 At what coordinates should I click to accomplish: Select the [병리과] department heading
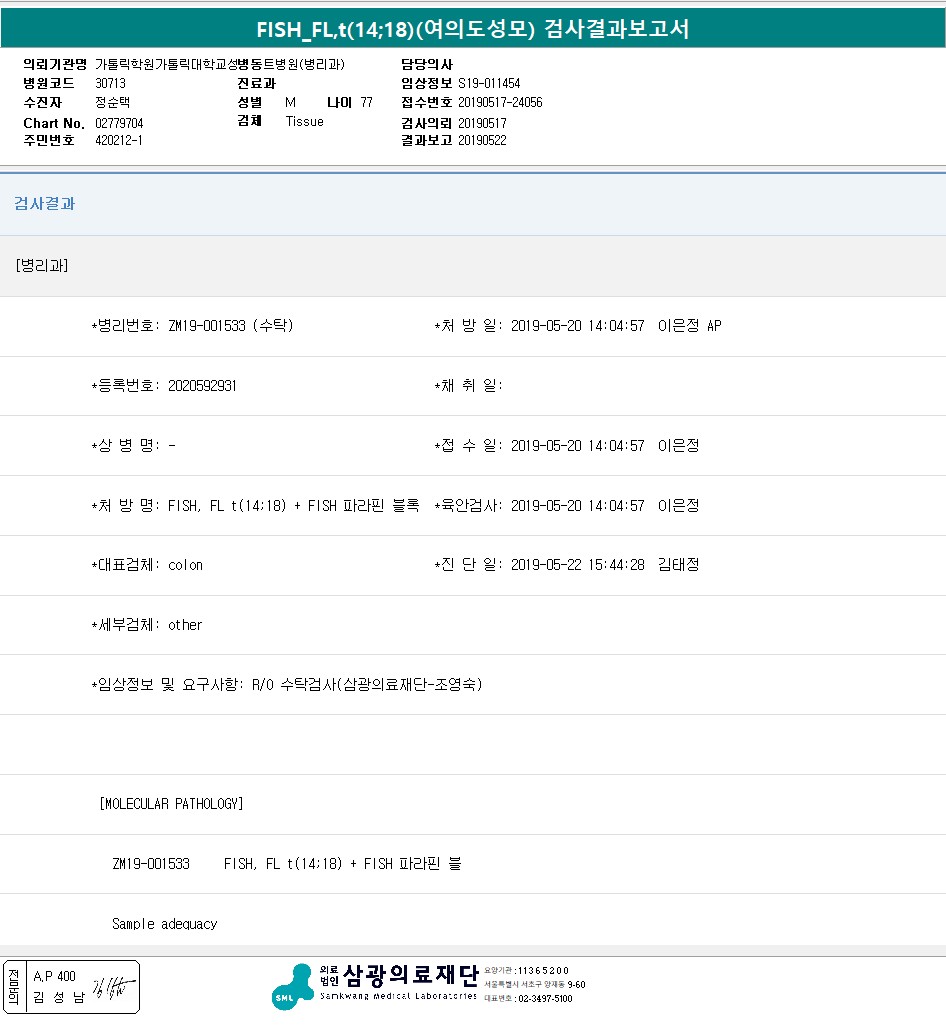(x=42, y=265)
